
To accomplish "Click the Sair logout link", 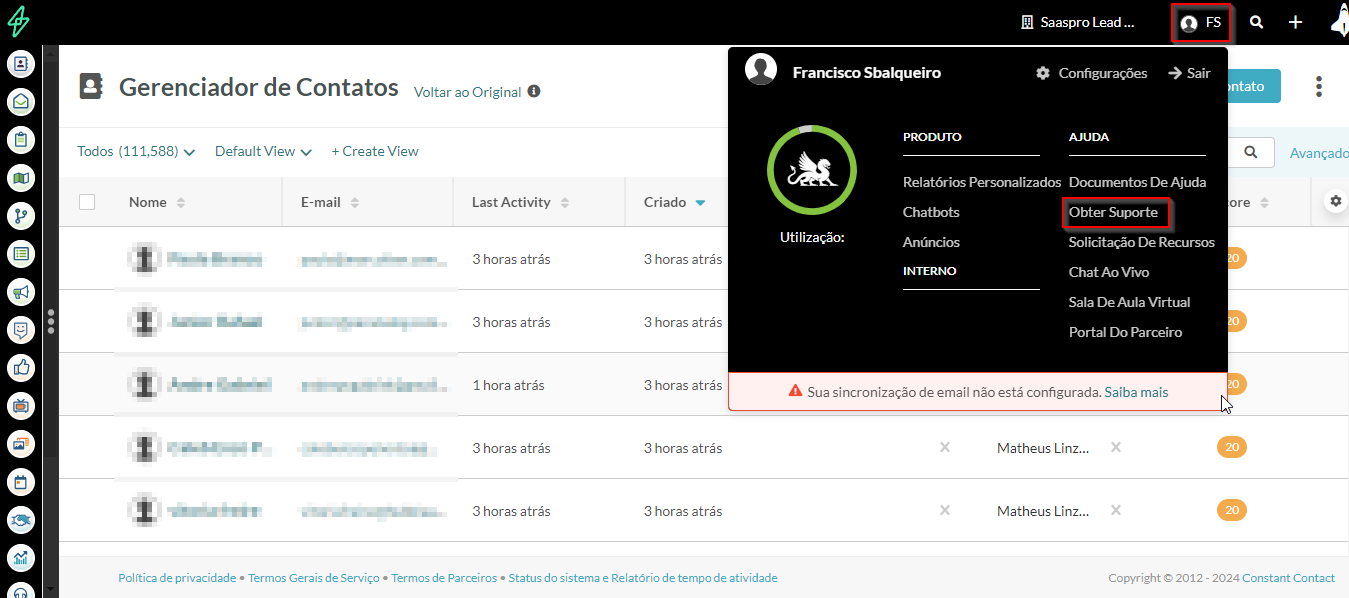I will pyautogui.click(x=1189, y=73).
